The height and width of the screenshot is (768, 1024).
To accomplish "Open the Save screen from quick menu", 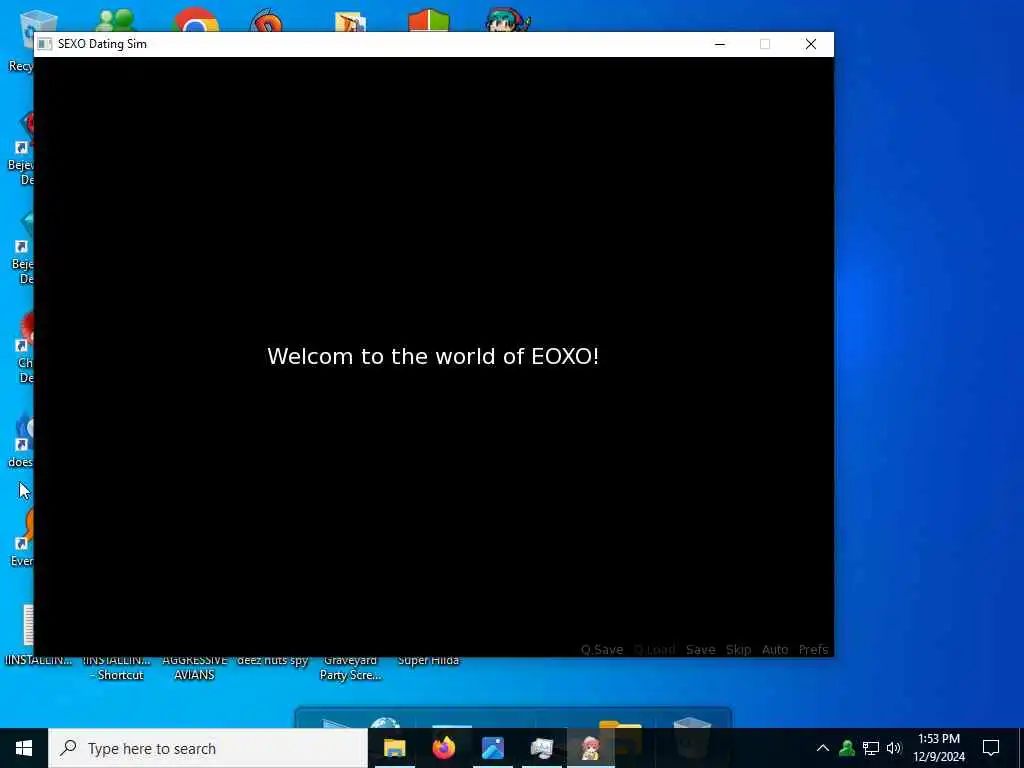I will click(x=701, y=650).
